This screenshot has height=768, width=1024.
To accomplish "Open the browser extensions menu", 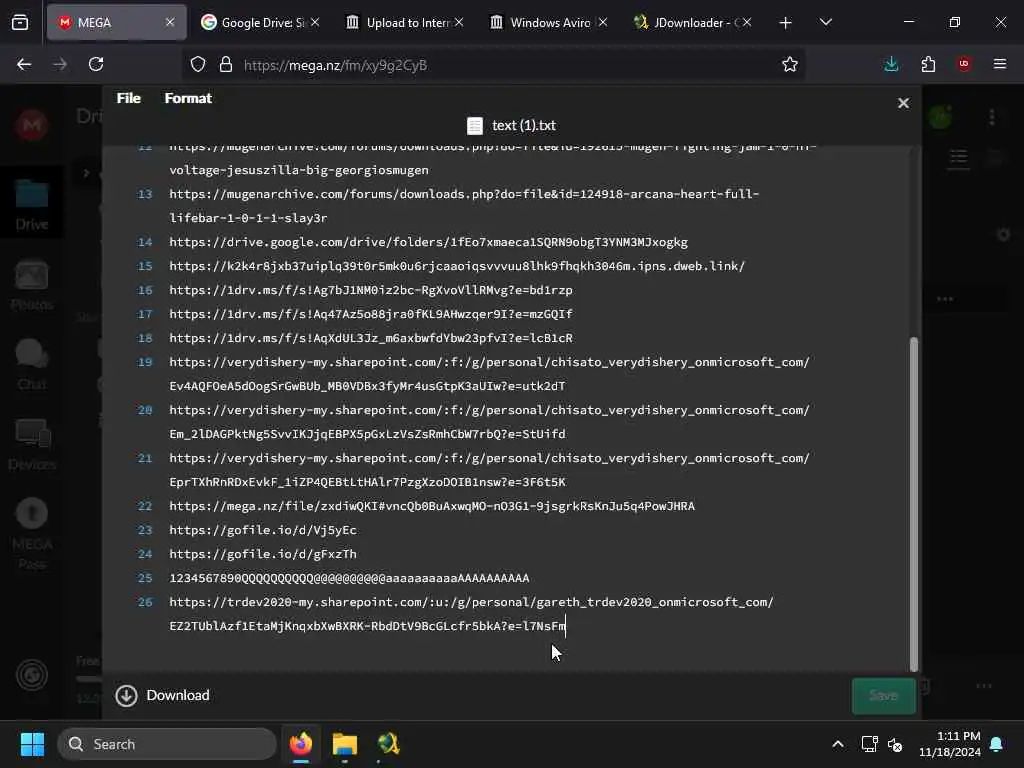I will (x=928, y=64).
